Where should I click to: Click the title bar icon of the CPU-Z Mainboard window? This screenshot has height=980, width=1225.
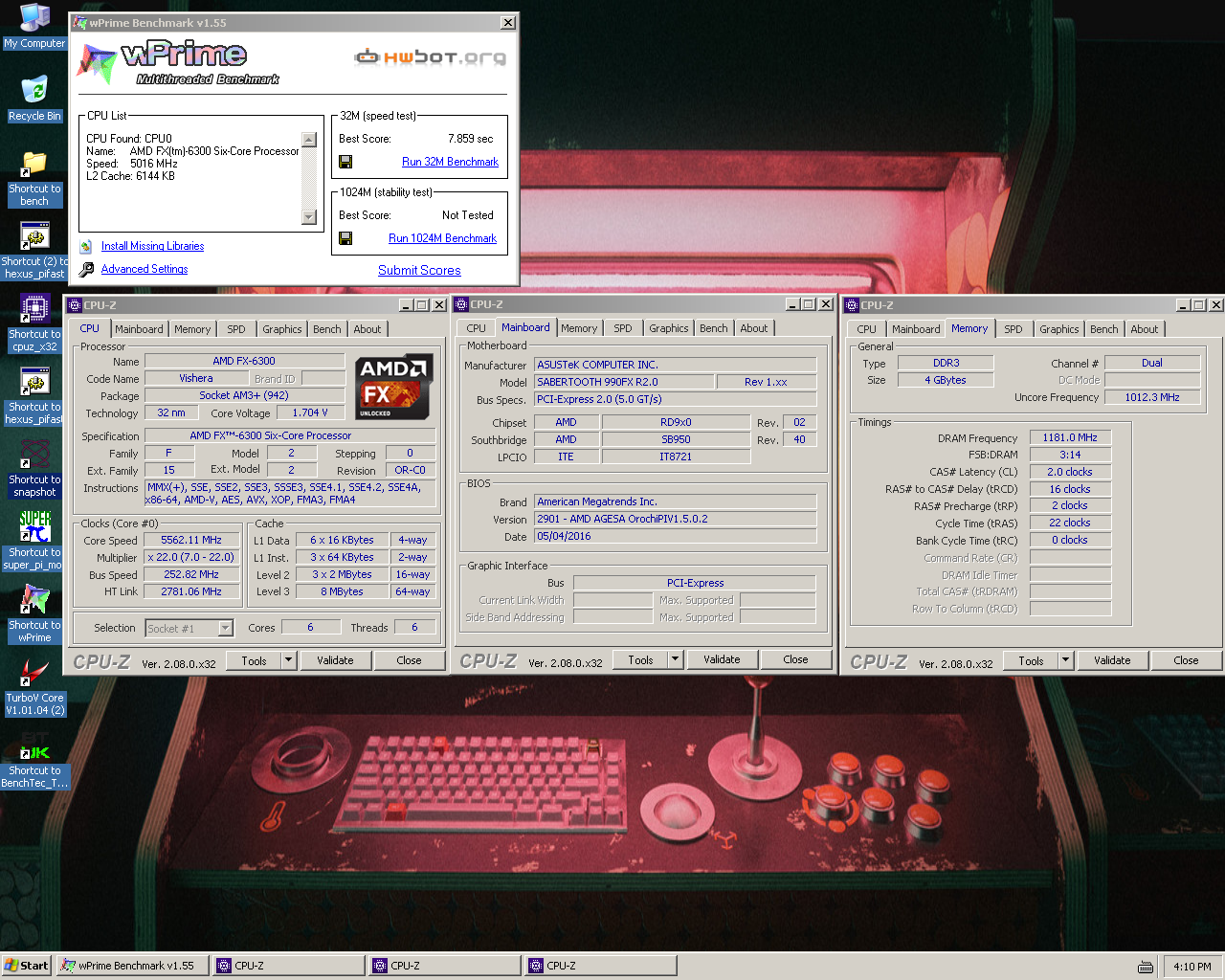pos(460,304)
